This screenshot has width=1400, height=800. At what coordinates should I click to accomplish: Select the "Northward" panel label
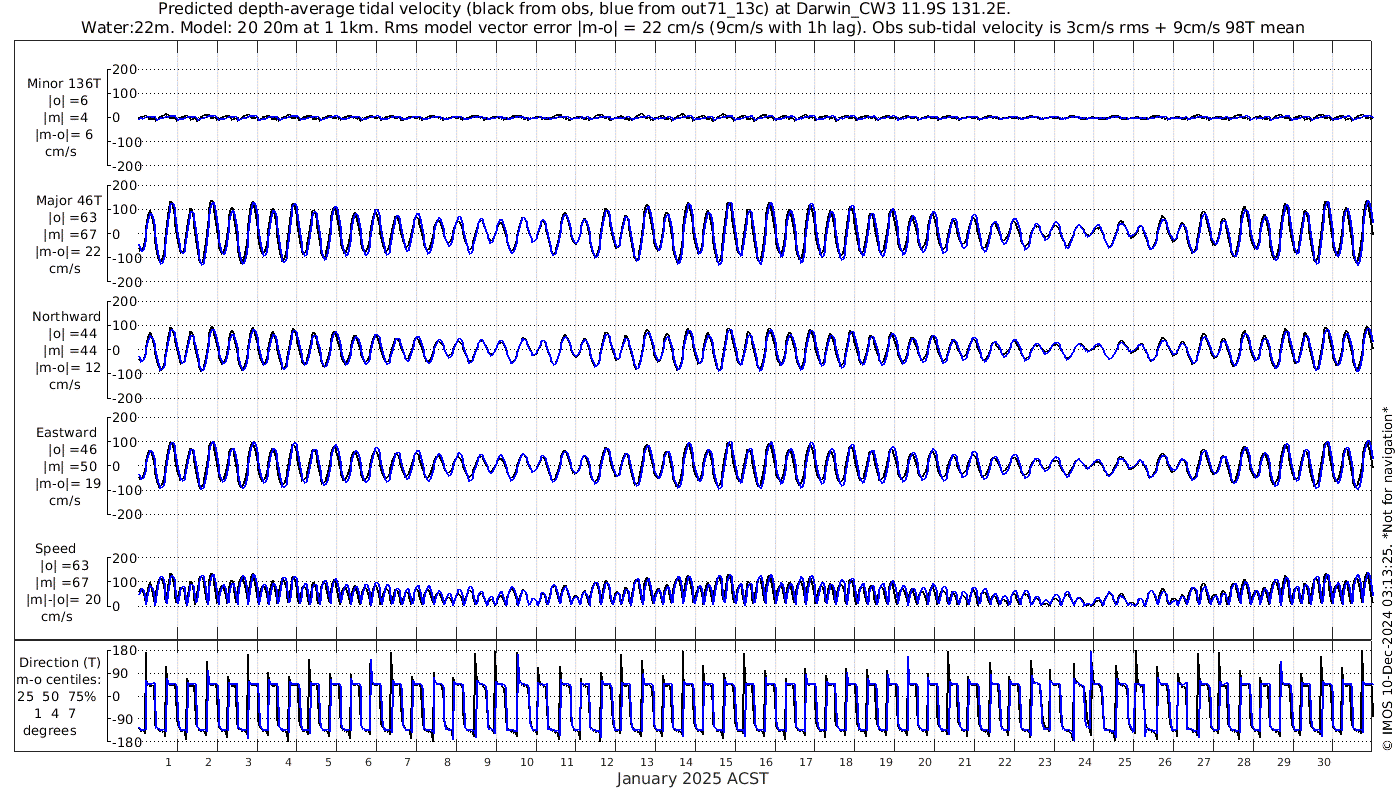coord(66,317)
